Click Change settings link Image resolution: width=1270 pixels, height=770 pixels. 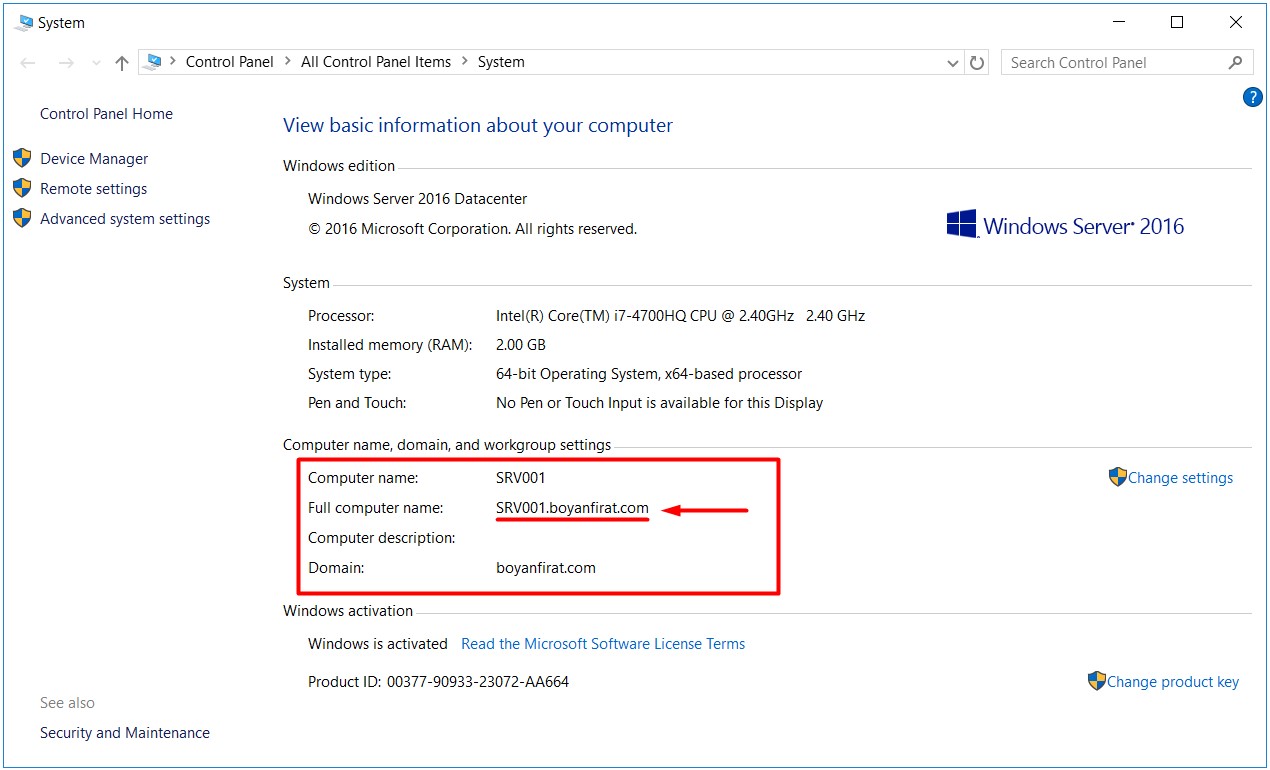[x=1180, y=478]
